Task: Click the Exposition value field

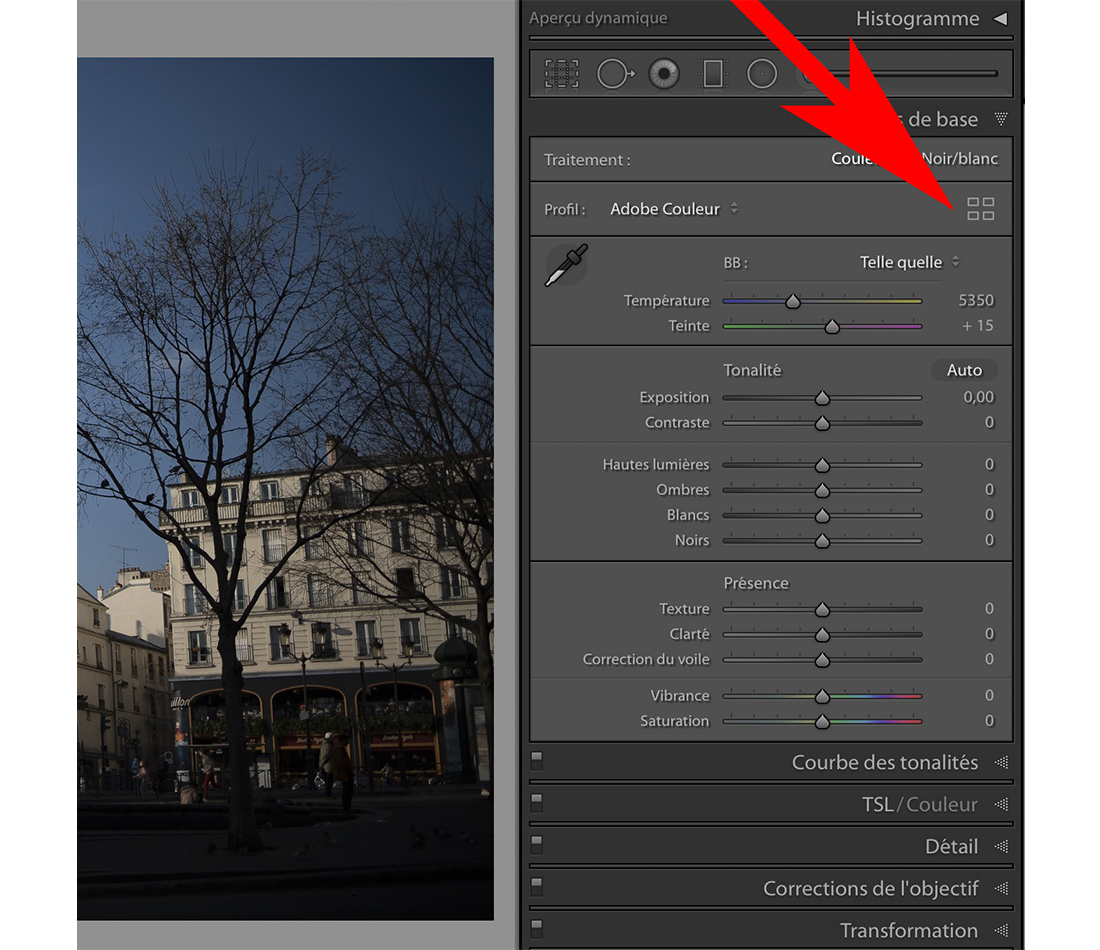Action: pos(977,397)
